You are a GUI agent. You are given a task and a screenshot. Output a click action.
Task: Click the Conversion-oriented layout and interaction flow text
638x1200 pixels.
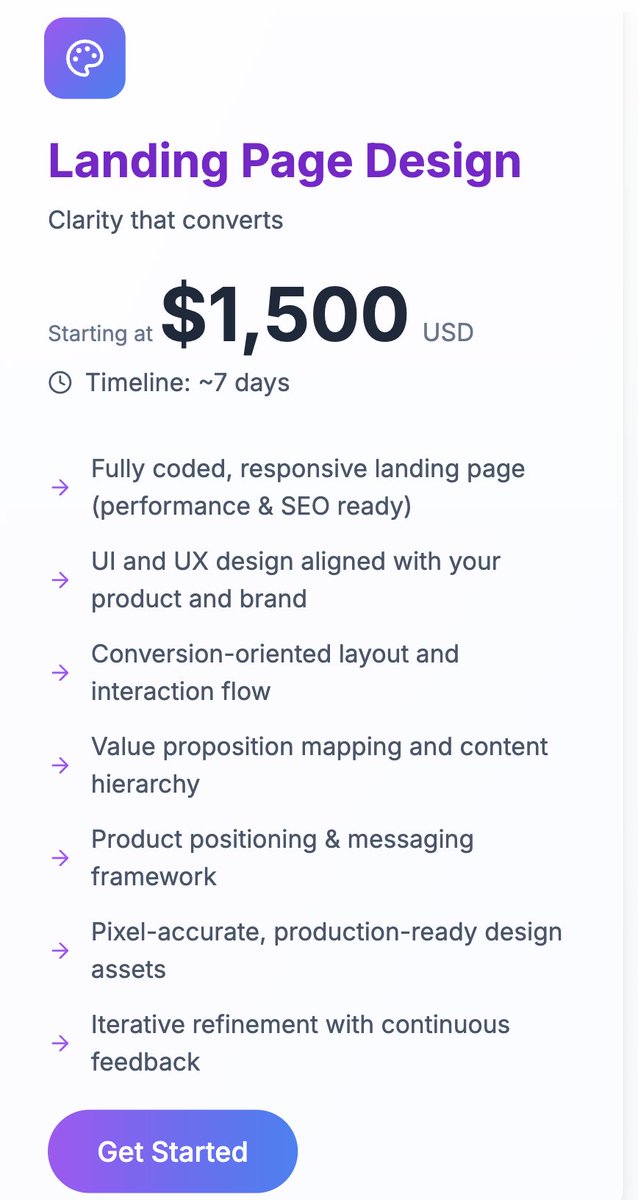click(275, 672)
